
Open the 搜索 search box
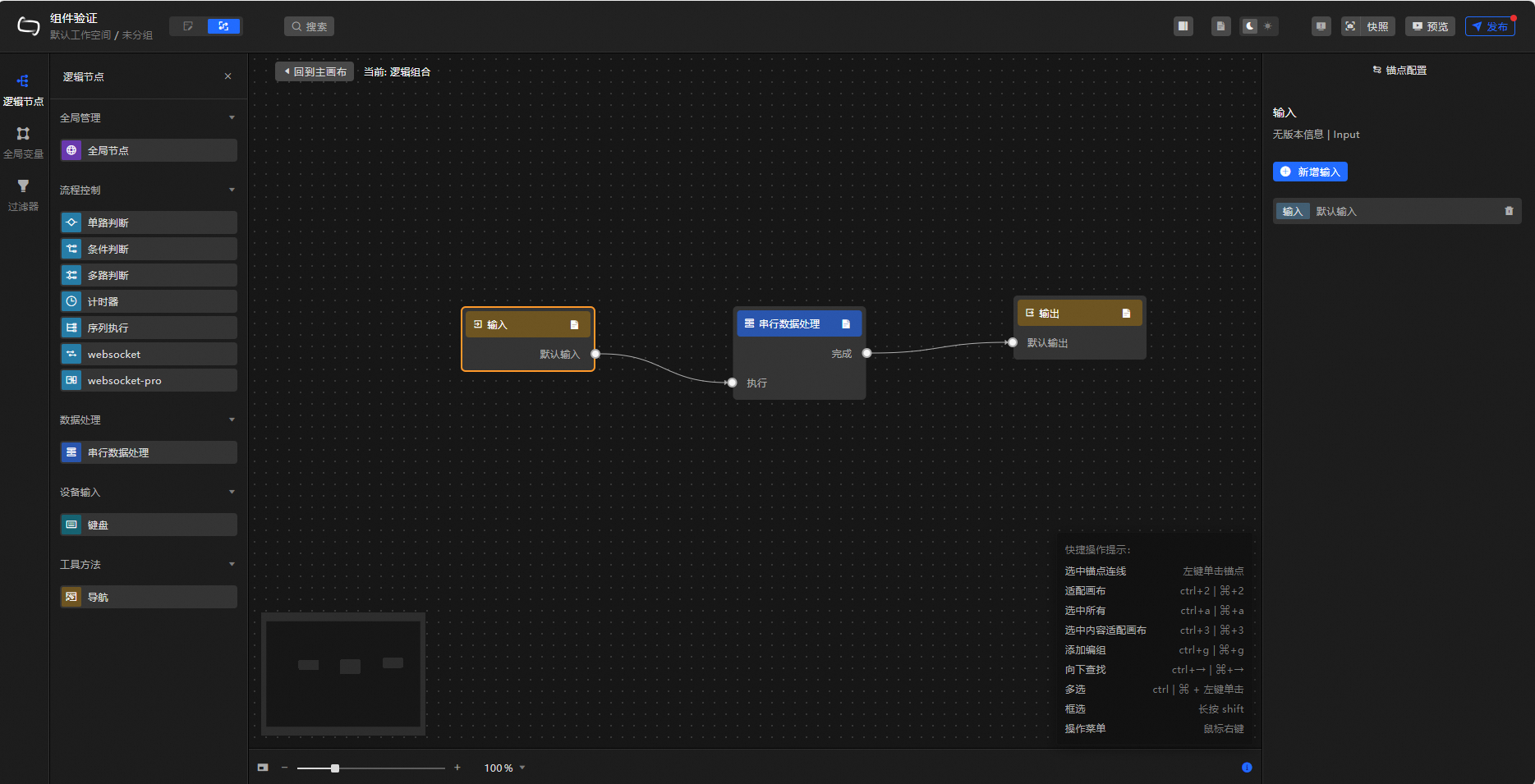point(309,26)
